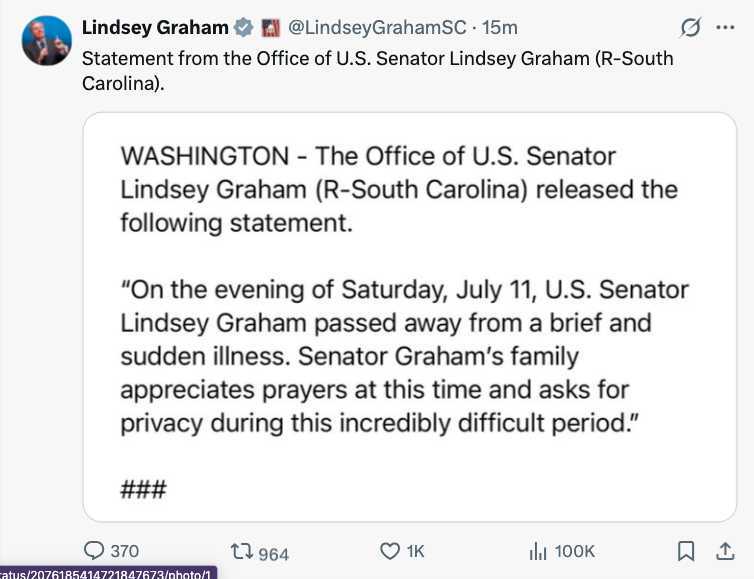
Task: Click the repost arrows icon
Action: tap(242, 551)
